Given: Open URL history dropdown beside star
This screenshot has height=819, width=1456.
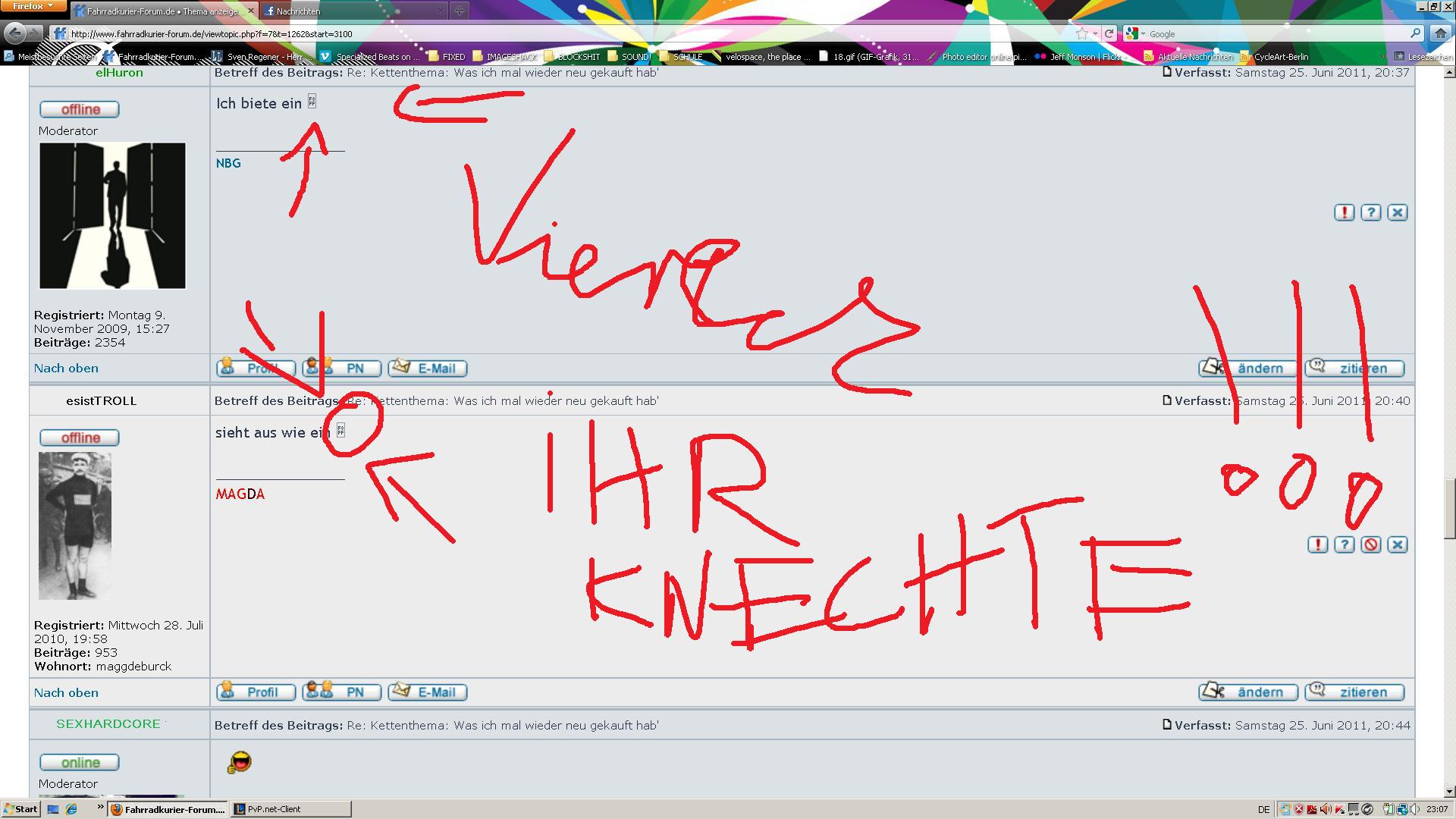Looking at the screenshot, I should tap(1095, 33).
